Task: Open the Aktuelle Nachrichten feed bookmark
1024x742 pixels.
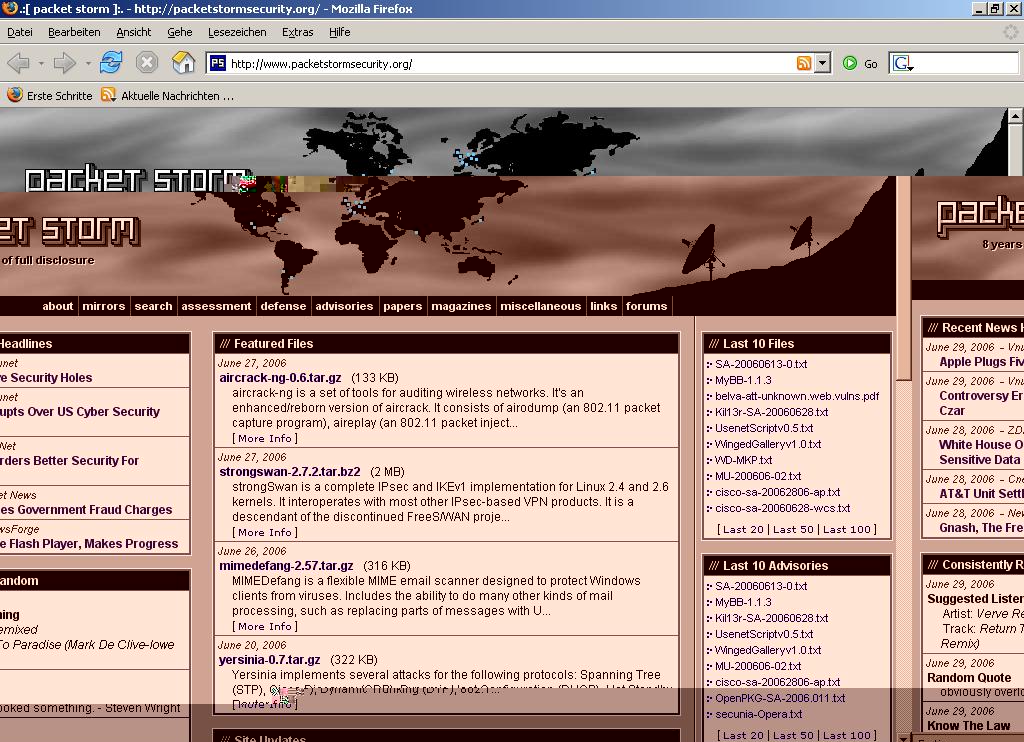Action: point(167,95)
